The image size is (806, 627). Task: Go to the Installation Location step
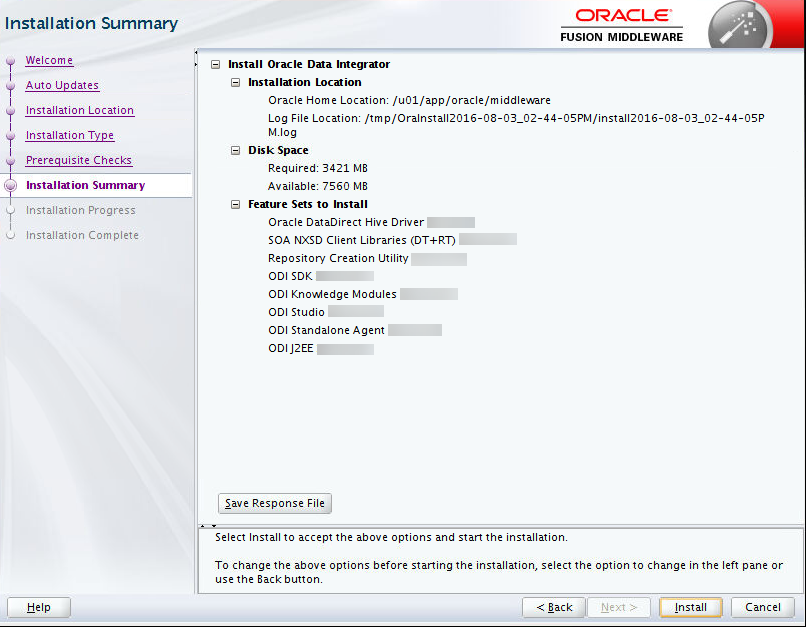click(x=79, y=110)
